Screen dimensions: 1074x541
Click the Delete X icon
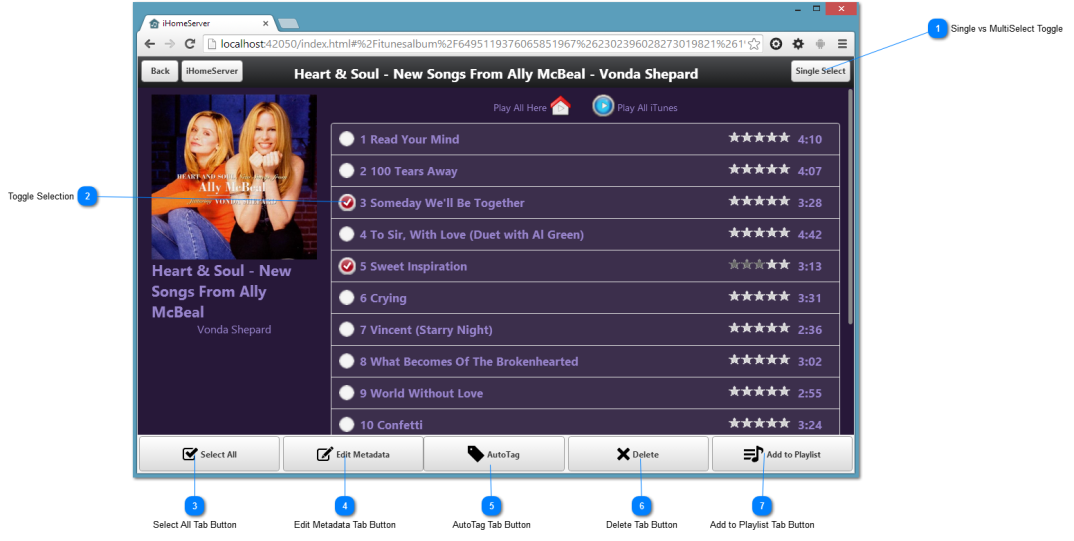pyautogui.click(x=623, y=454)
